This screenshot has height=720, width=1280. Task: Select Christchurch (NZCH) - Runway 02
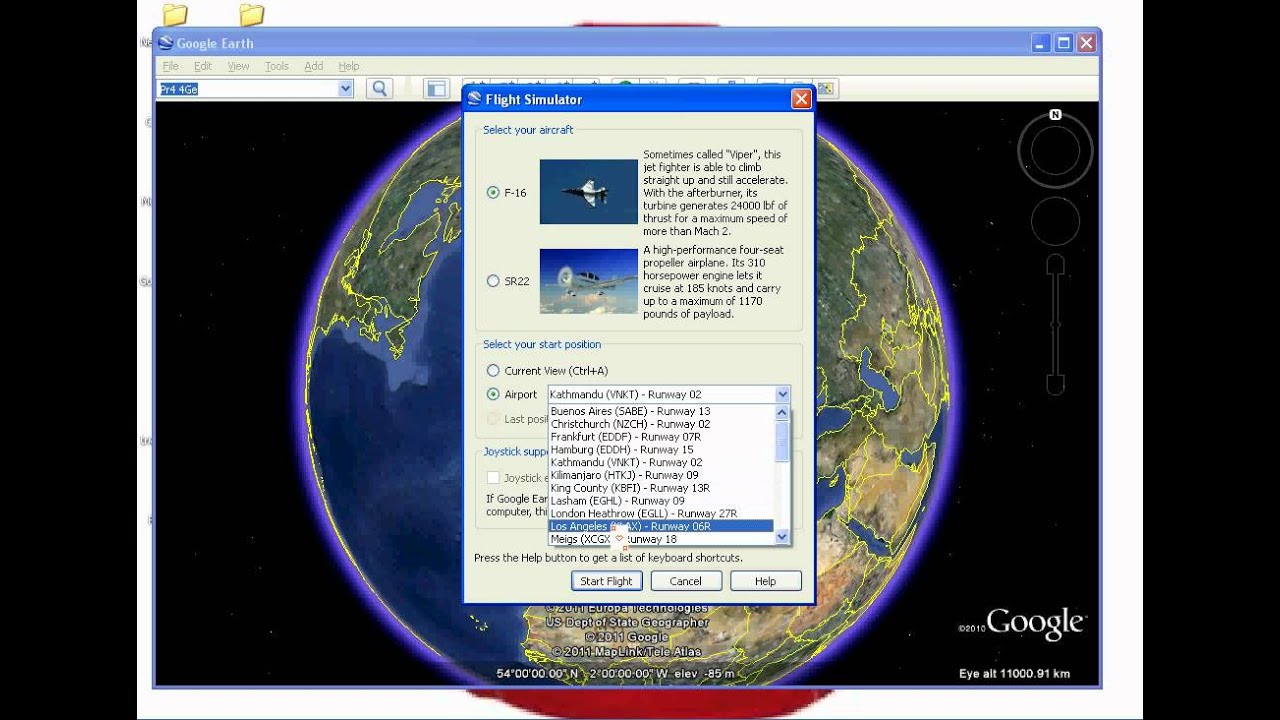(x=661, y=424)
